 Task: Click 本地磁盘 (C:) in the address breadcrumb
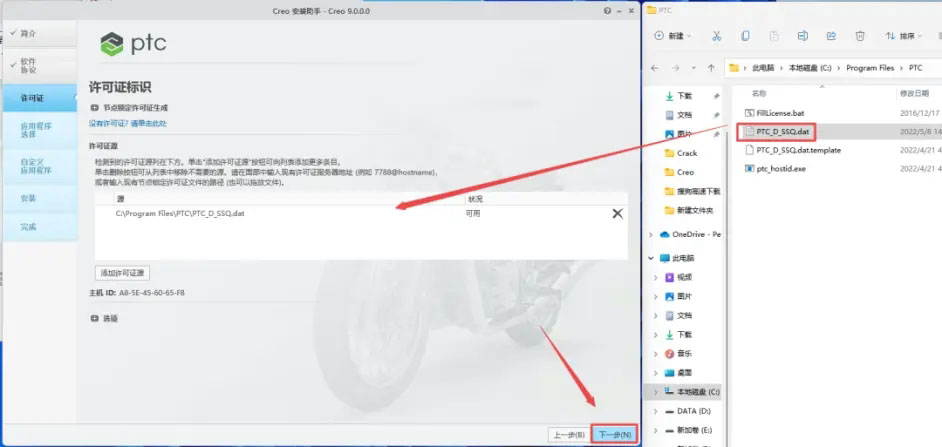pos(810,68)
